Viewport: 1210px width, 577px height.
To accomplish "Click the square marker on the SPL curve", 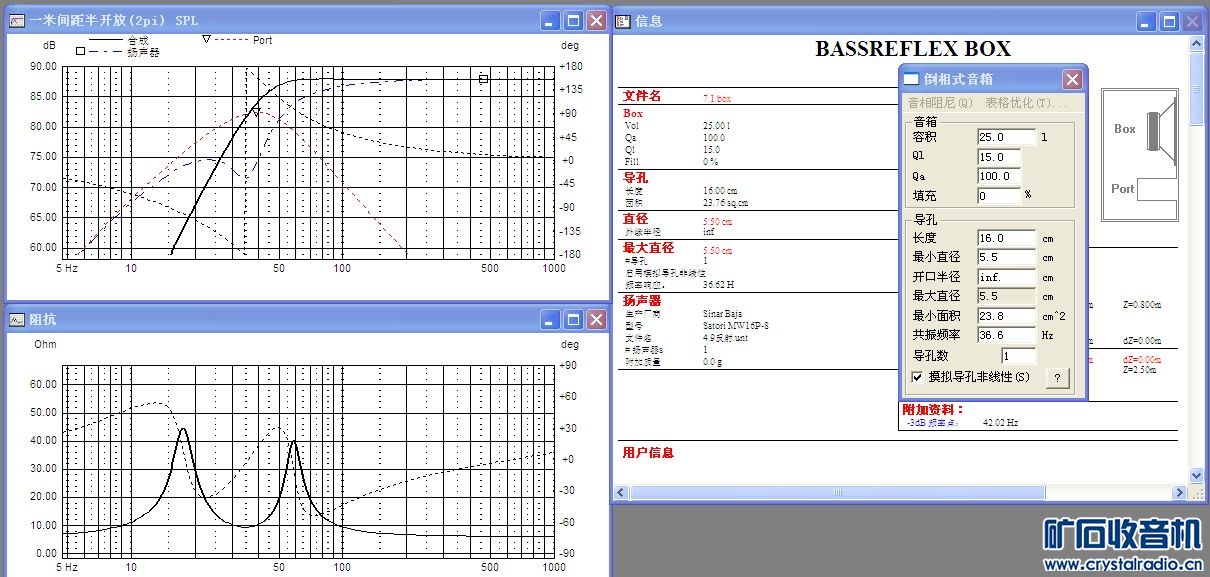I will click(483, 78).
